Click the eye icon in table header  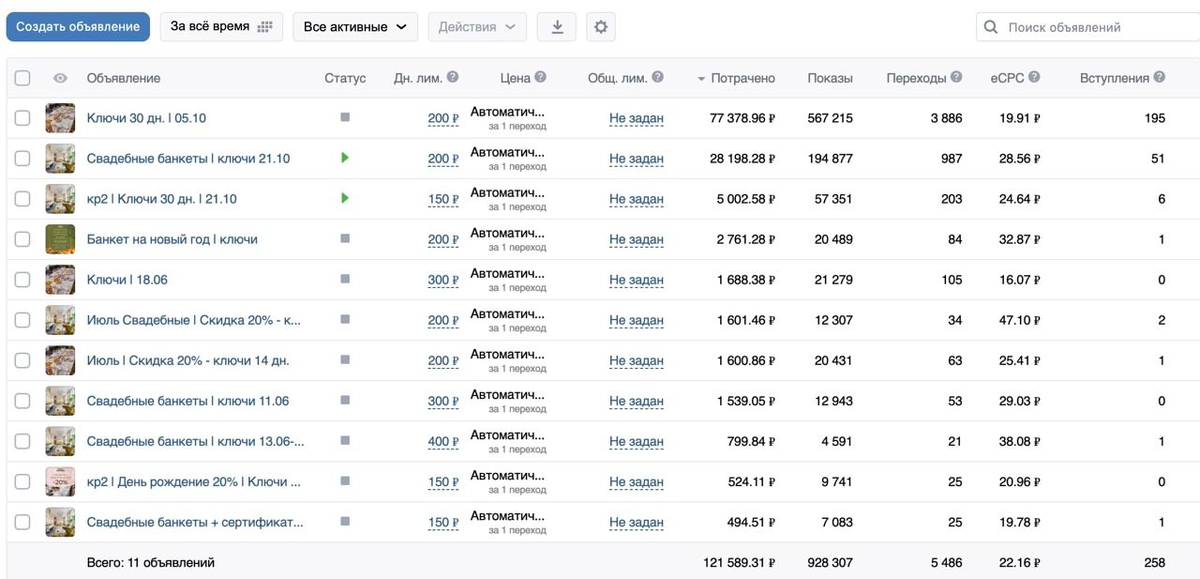60,78
